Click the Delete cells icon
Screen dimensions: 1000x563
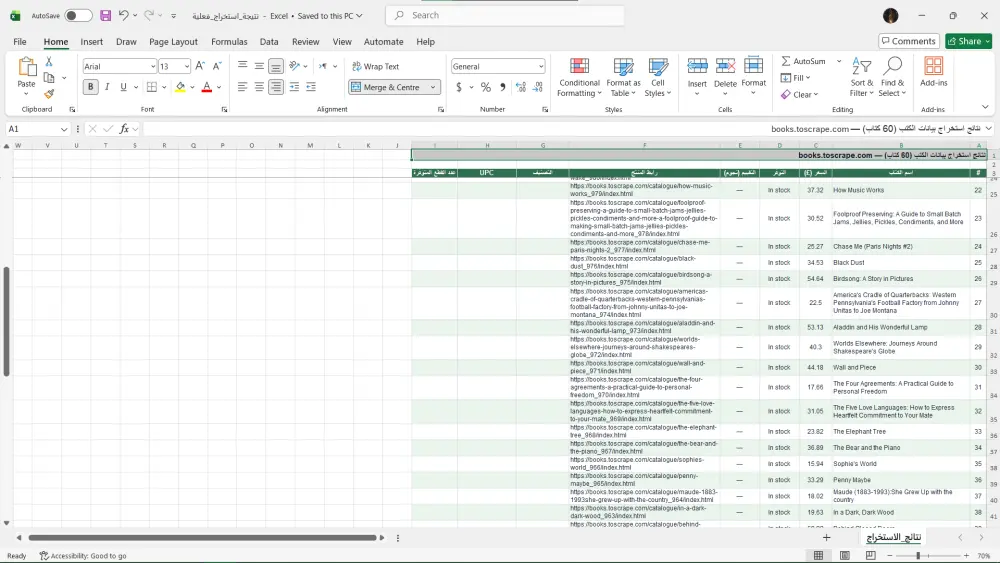click(725, 66)
